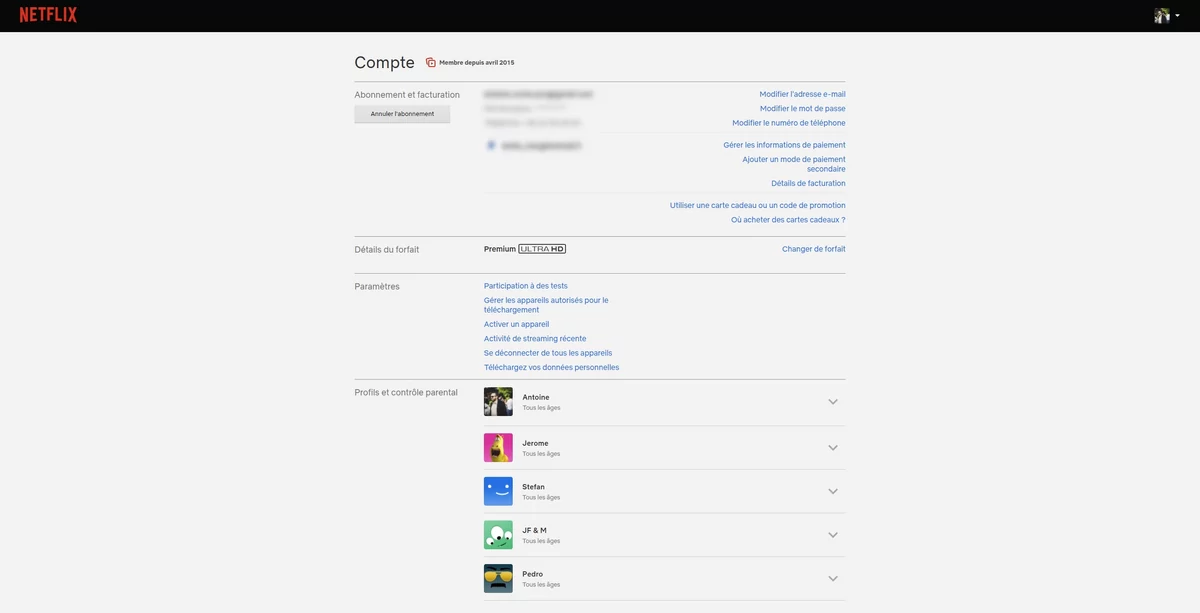This screenshot has height=613, width=1200.
Task: Open the profile avatar menu in header
Action: (1162, 16)
